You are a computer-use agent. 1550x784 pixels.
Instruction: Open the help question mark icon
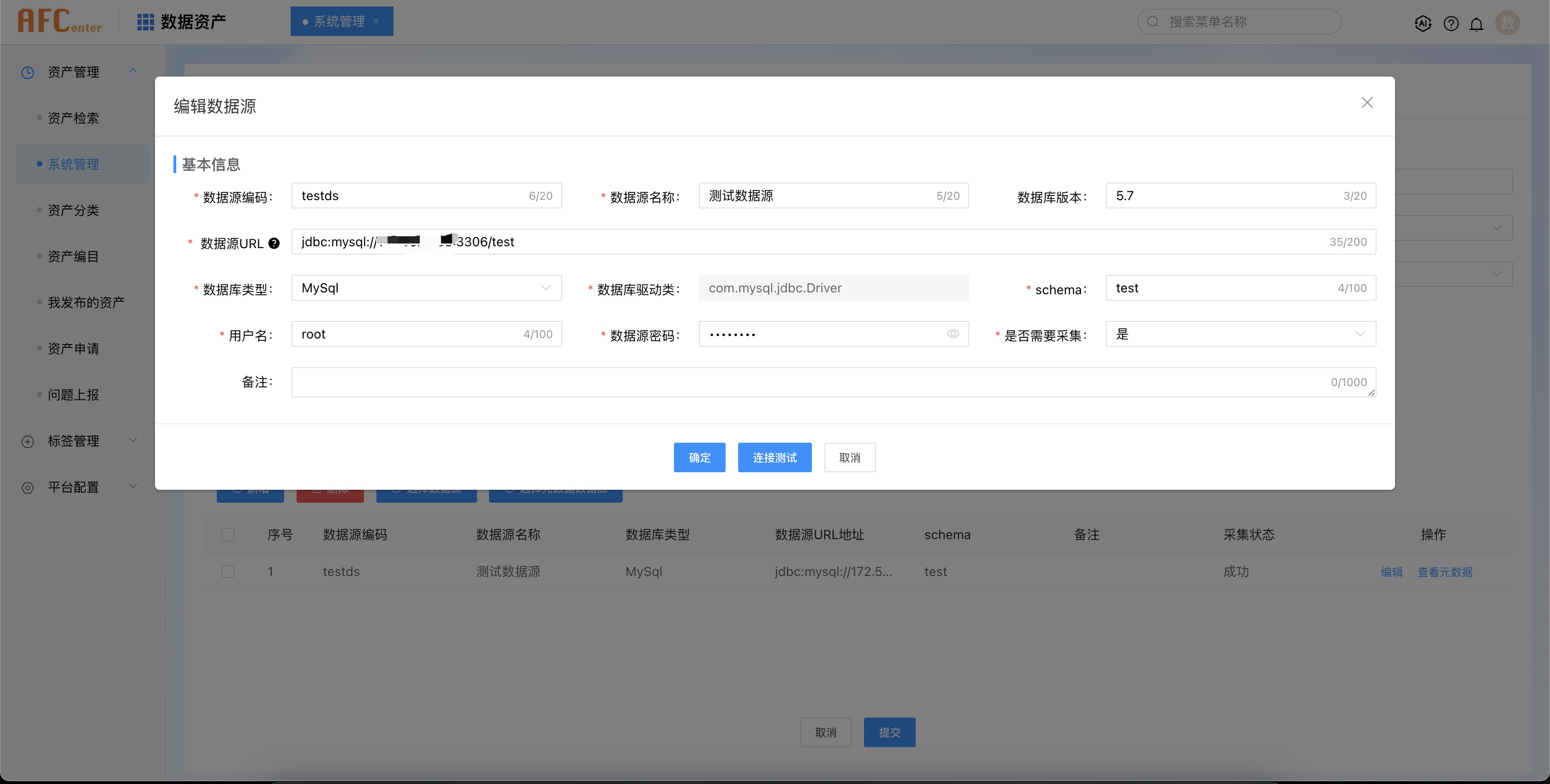point(1451,24)
